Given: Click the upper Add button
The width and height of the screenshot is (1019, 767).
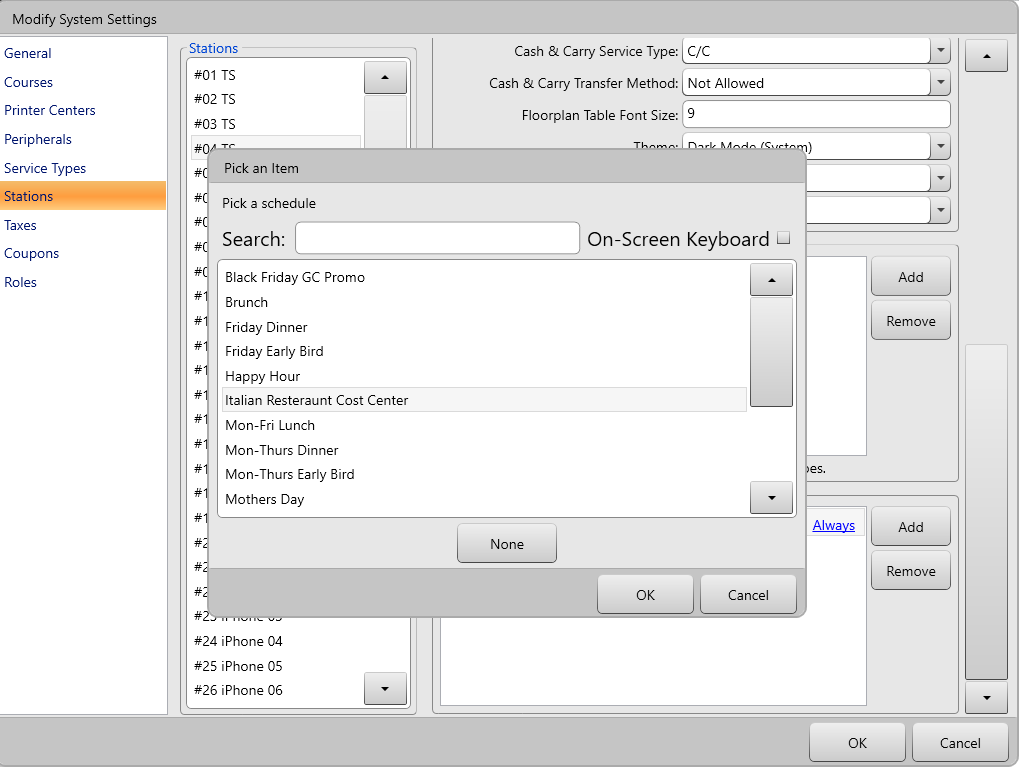Looking at the screenshot, I should coord(910,276).
